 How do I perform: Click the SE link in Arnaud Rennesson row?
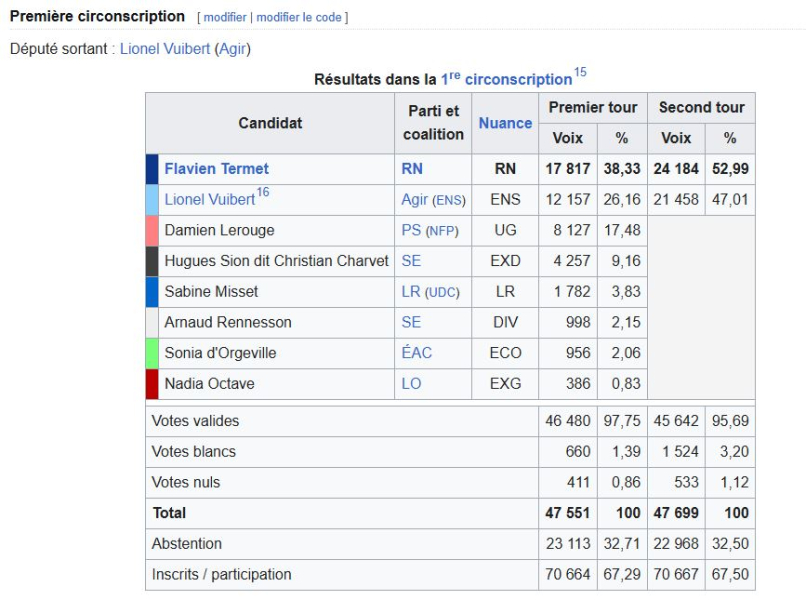point(411,322)
